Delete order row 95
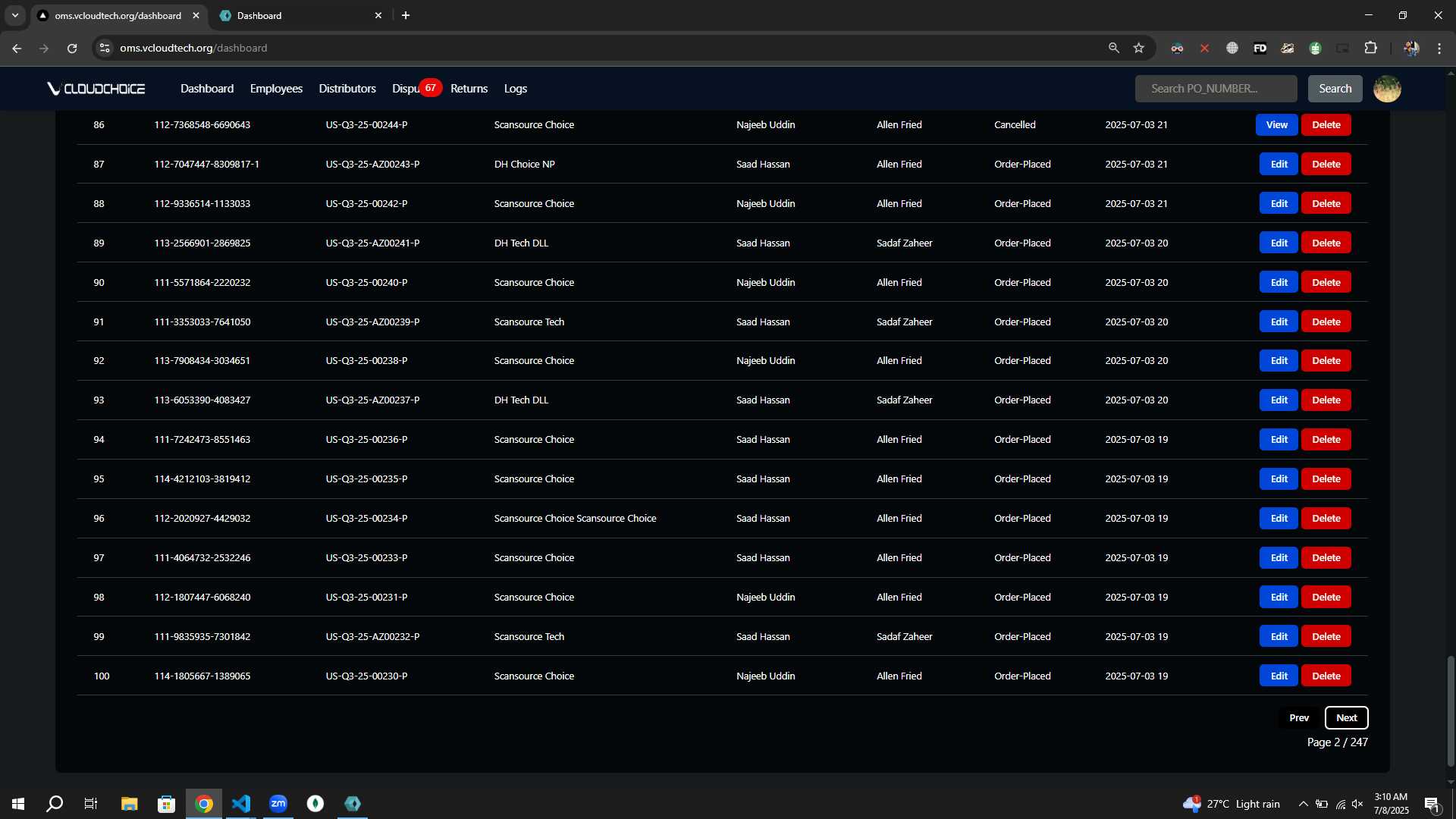Viewport: 1456px width, 819px height. pyautogui.click(x=1326, y=479)
